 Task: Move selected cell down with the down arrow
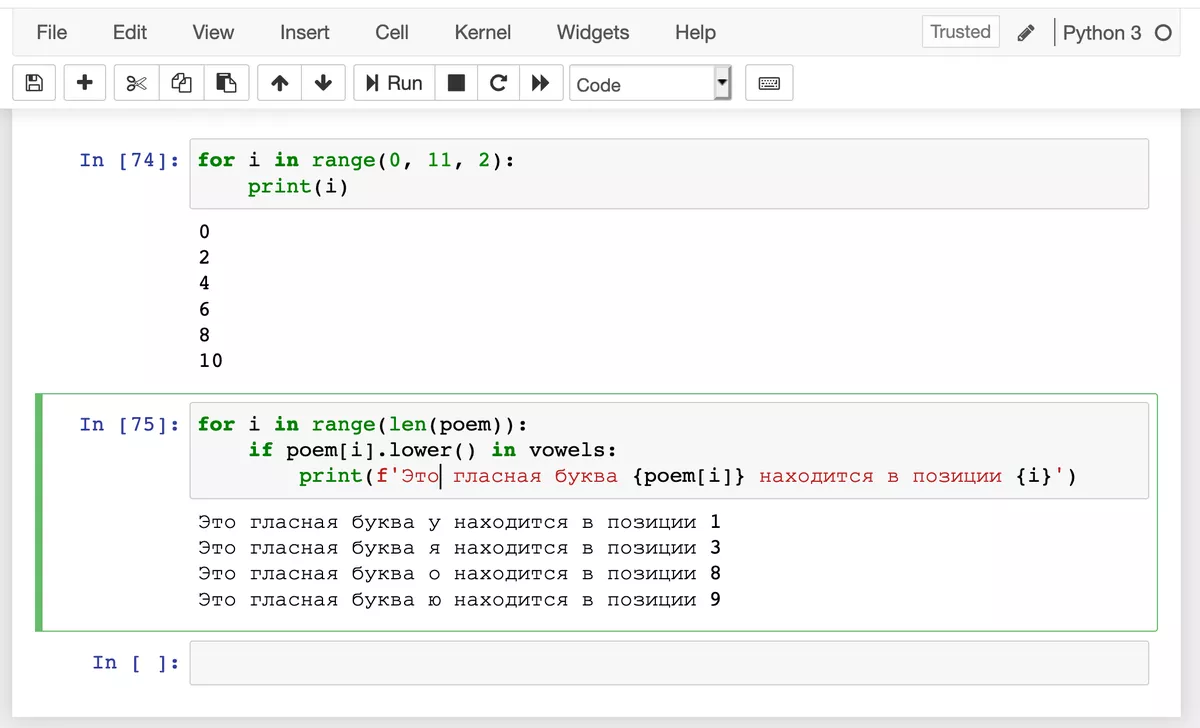[323, 83]
